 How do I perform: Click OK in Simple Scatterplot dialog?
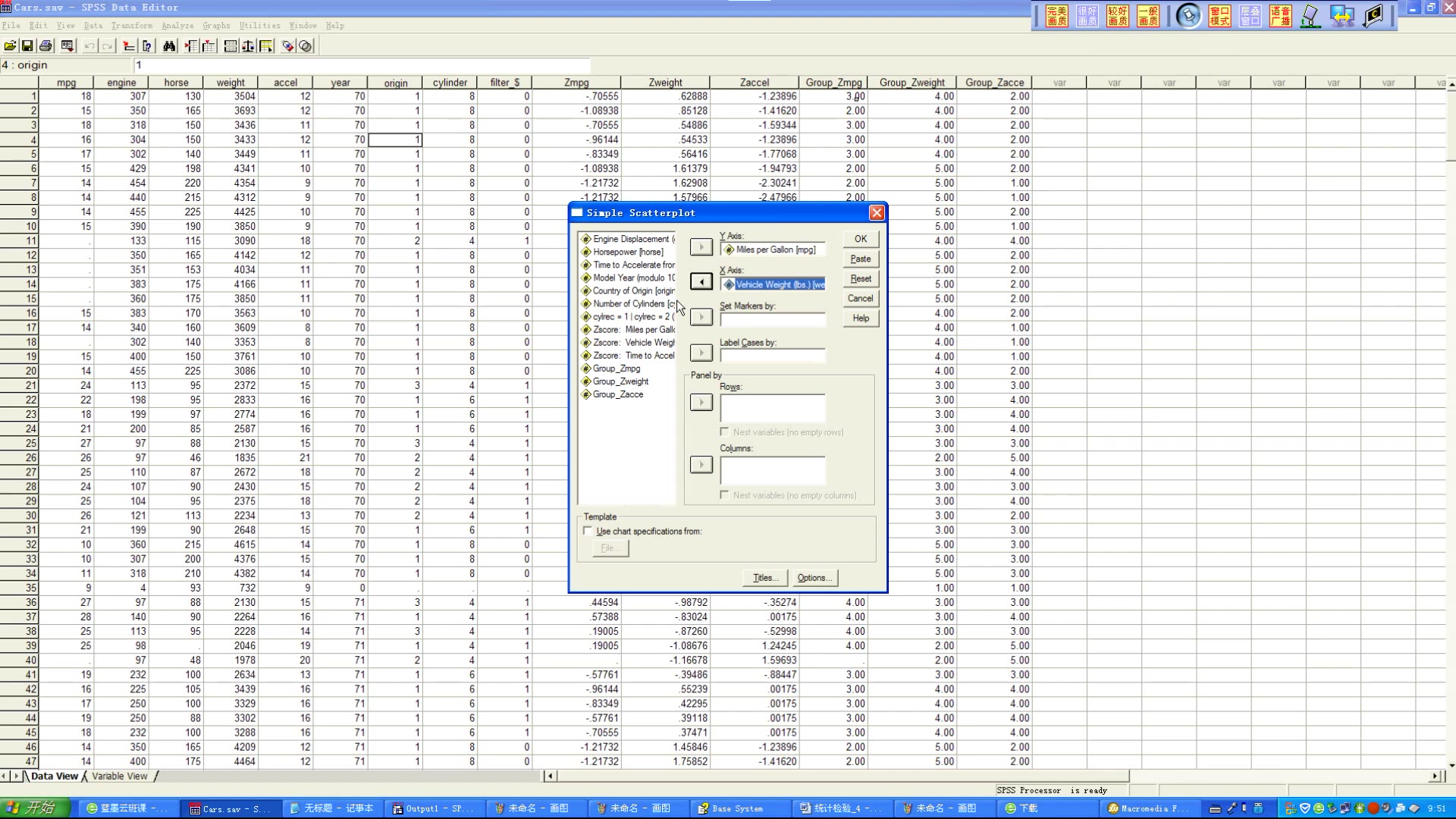(861, 239)
